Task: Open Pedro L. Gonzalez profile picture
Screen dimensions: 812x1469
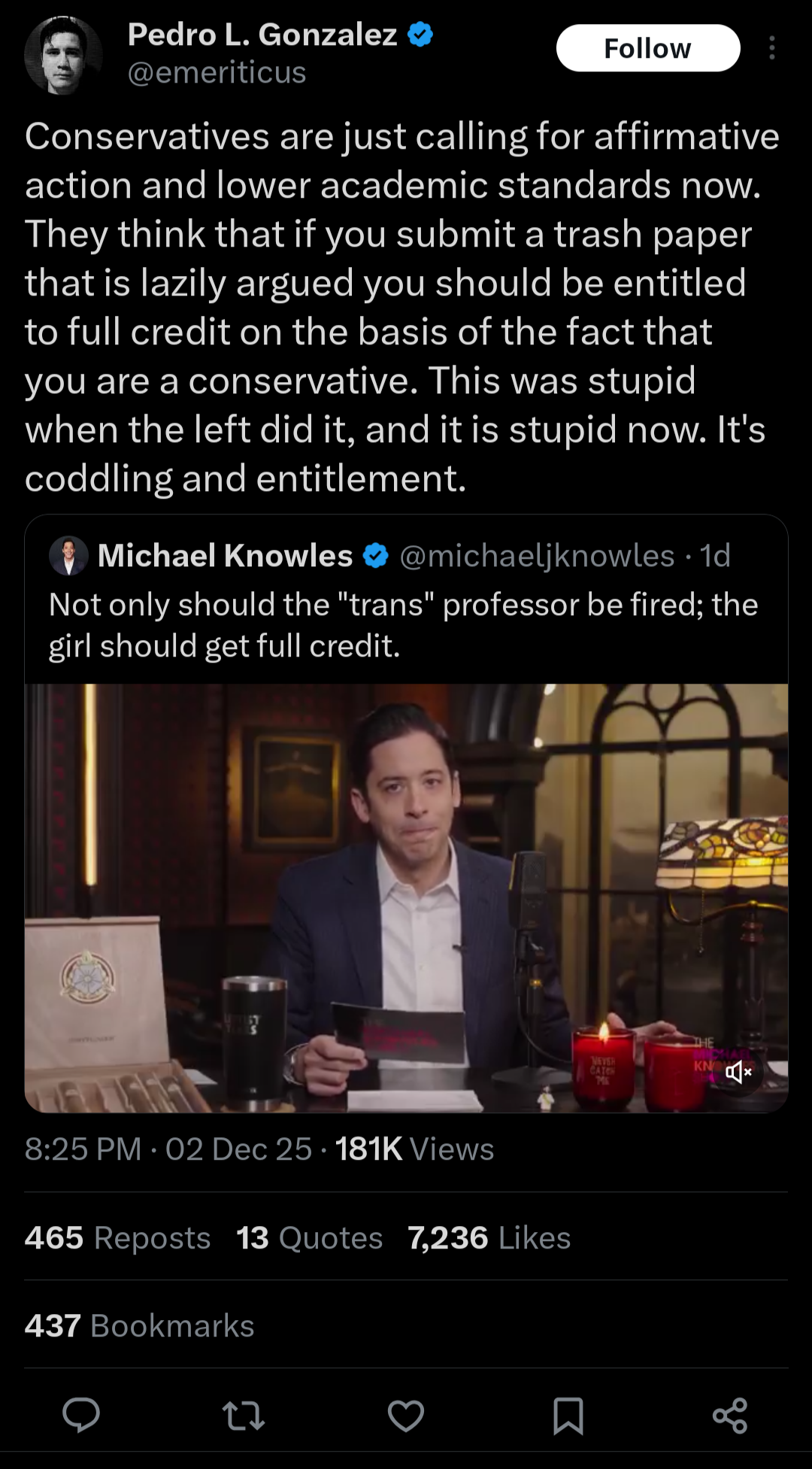Action: click(x=62, y=55)
